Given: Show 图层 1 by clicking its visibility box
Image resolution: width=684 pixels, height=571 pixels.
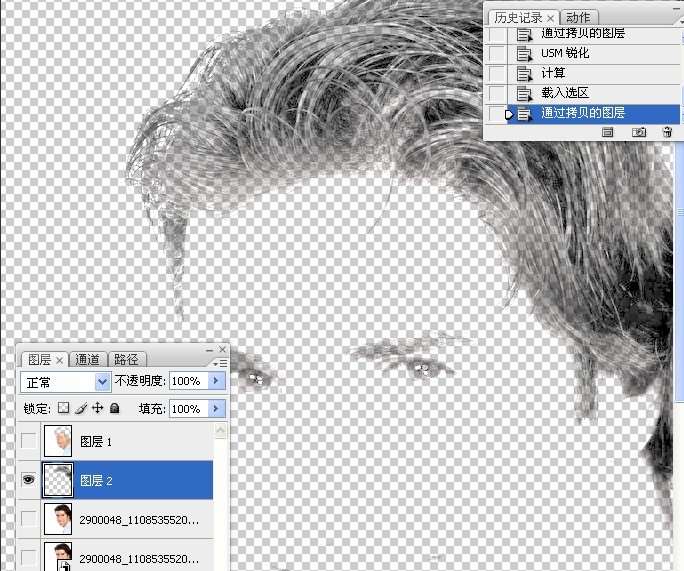Looking at the screenshot, I should point(28,441).
